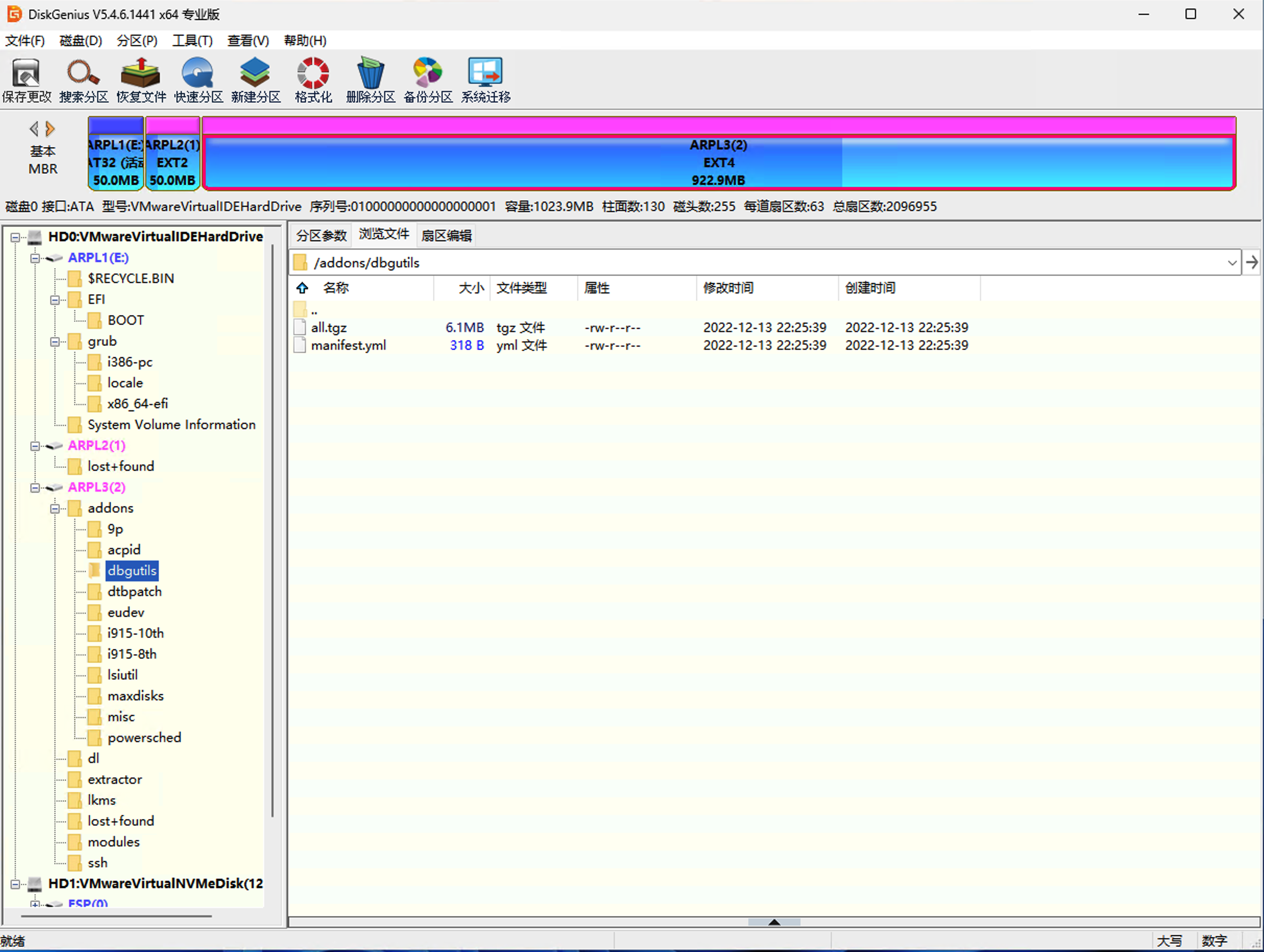The image size is (1264, 952).
Task: Select the ARPL3(2) partition block
Action: pos(718,162)
